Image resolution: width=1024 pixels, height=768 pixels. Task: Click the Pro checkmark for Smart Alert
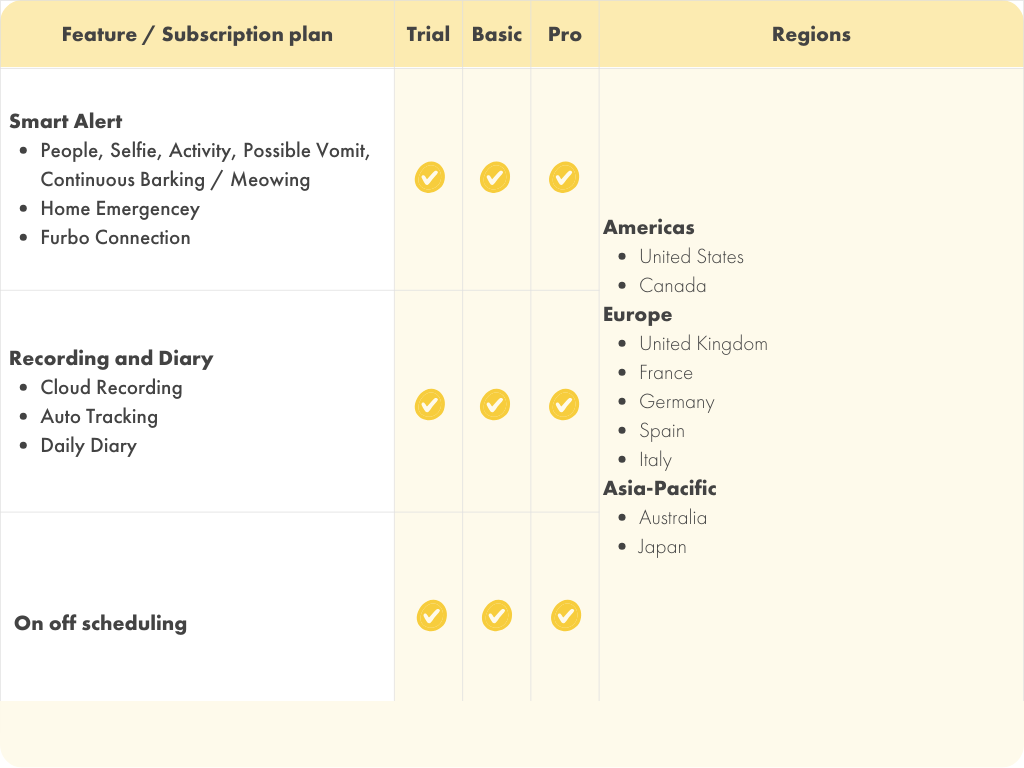point(564,178)
